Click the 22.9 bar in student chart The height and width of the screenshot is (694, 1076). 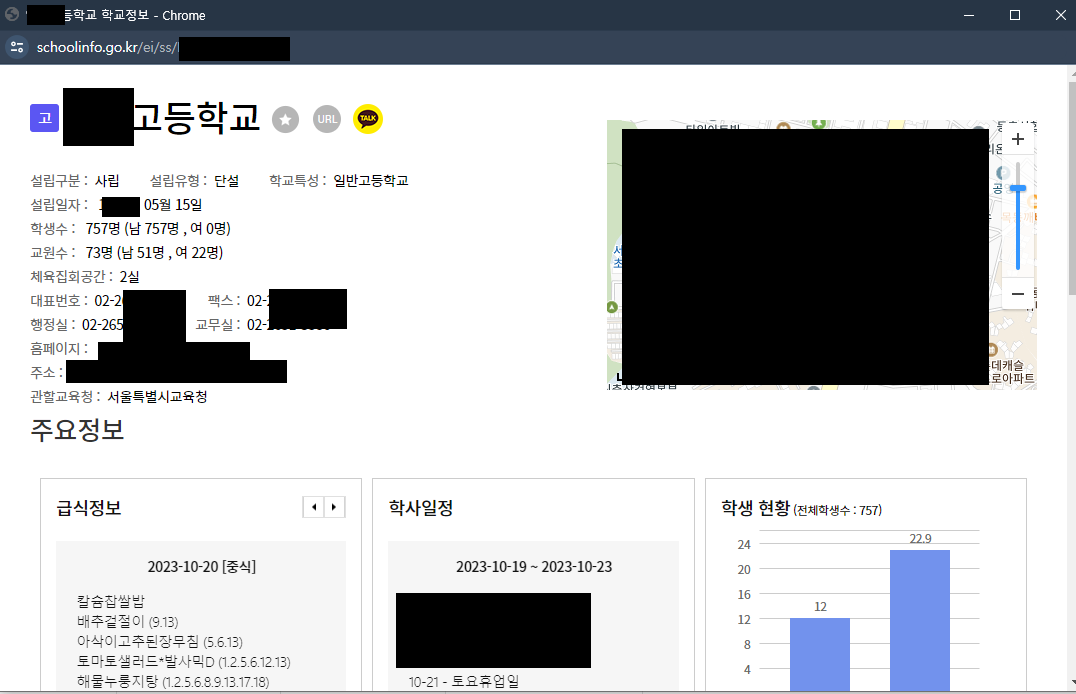(920, 620)
